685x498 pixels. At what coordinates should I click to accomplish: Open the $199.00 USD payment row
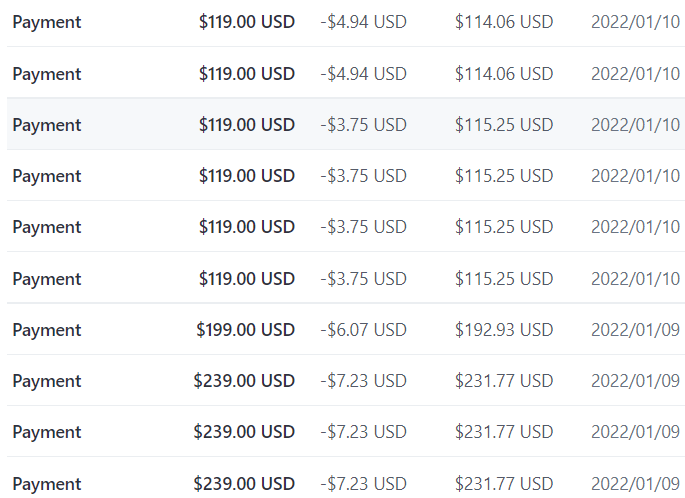(346, 329)
